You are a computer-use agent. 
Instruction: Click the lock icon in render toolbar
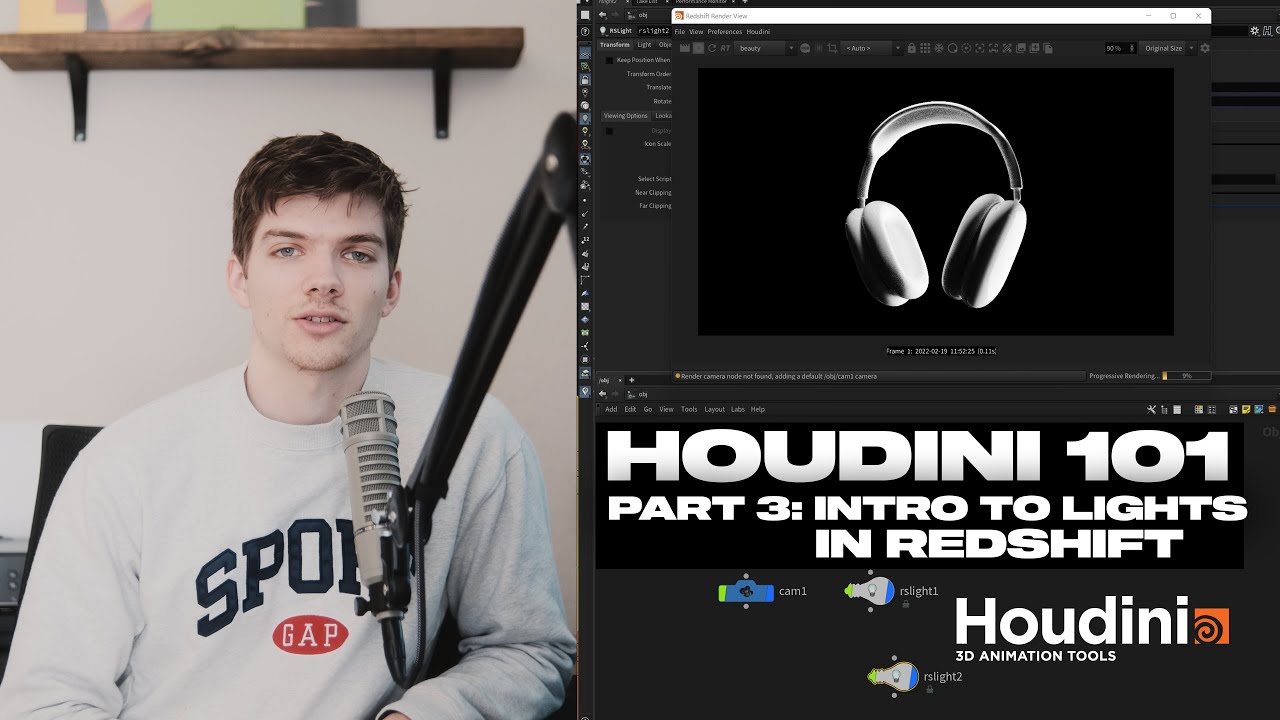[x=911, y=48]
